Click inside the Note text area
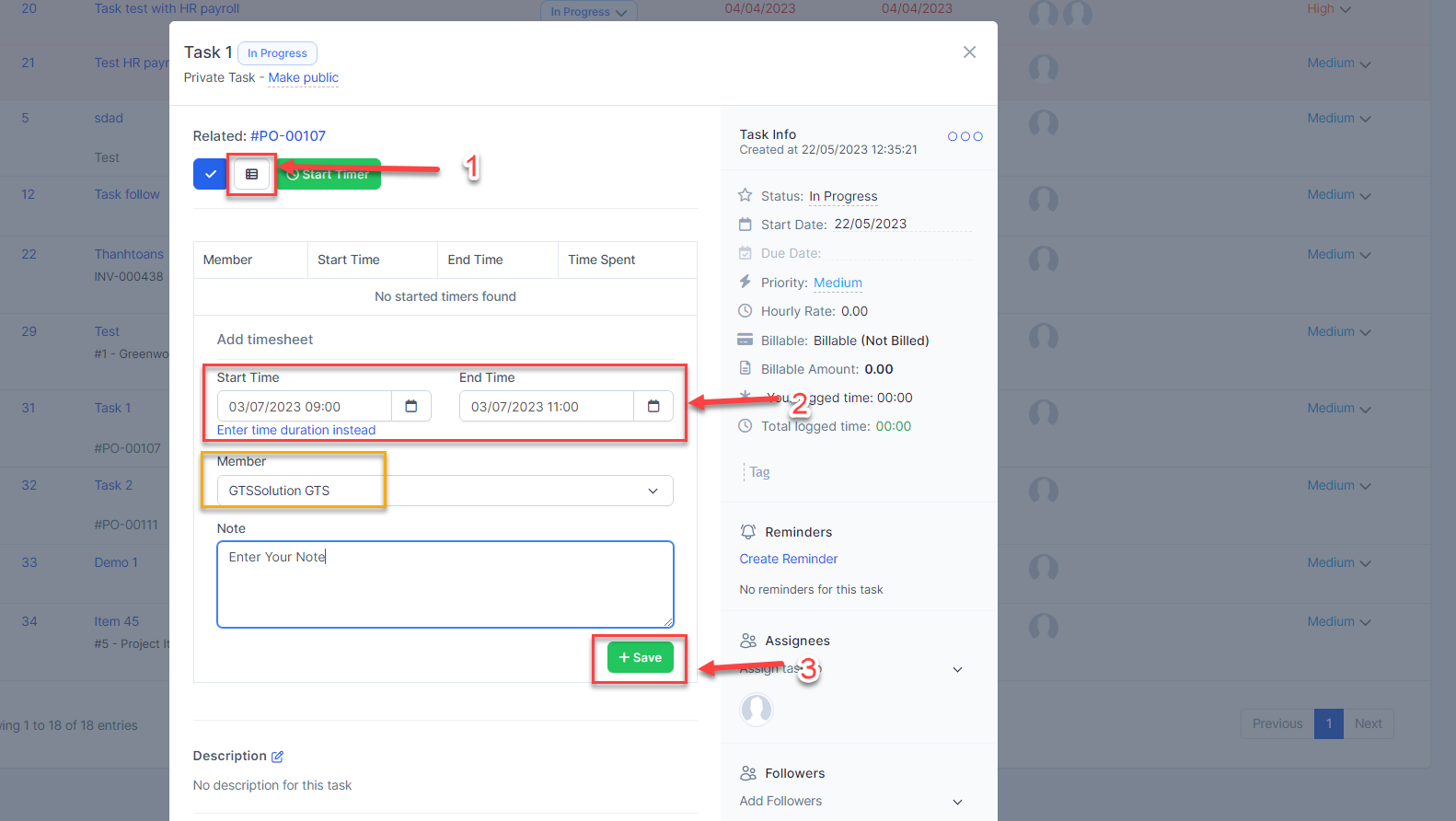 445,584
